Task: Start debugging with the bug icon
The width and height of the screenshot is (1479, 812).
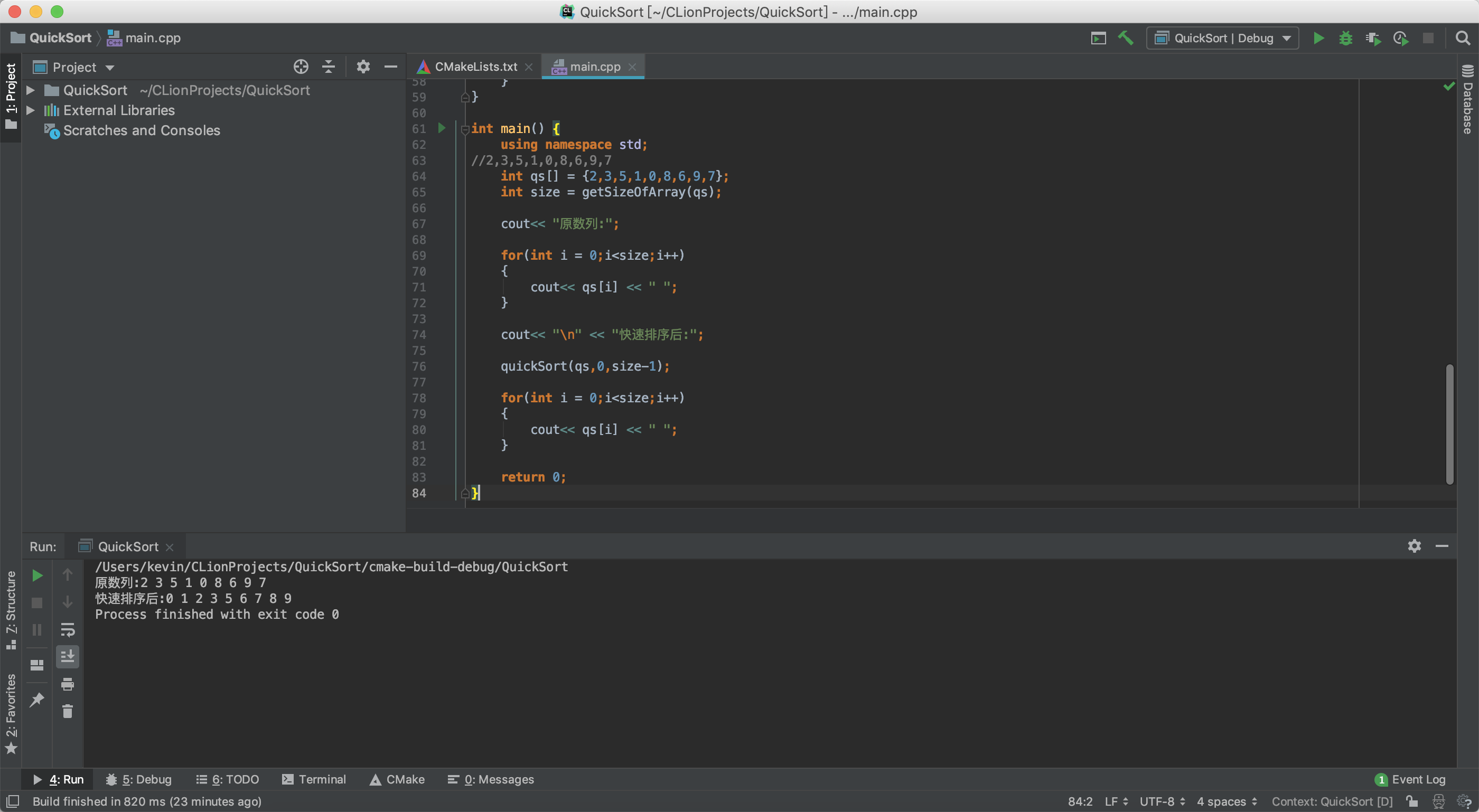Action: tap(1345, 38)
